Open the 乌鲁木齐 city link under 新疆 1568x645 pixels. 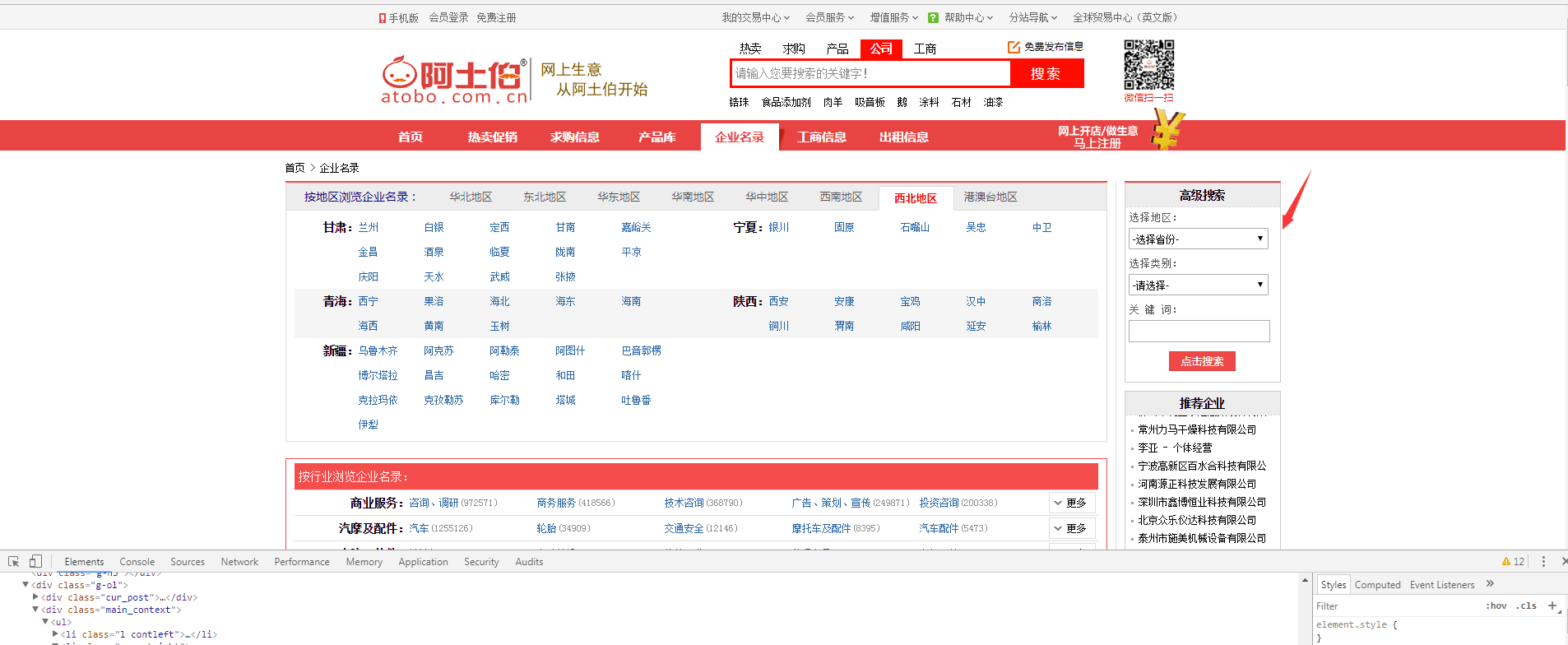click(x=378, y=350)
